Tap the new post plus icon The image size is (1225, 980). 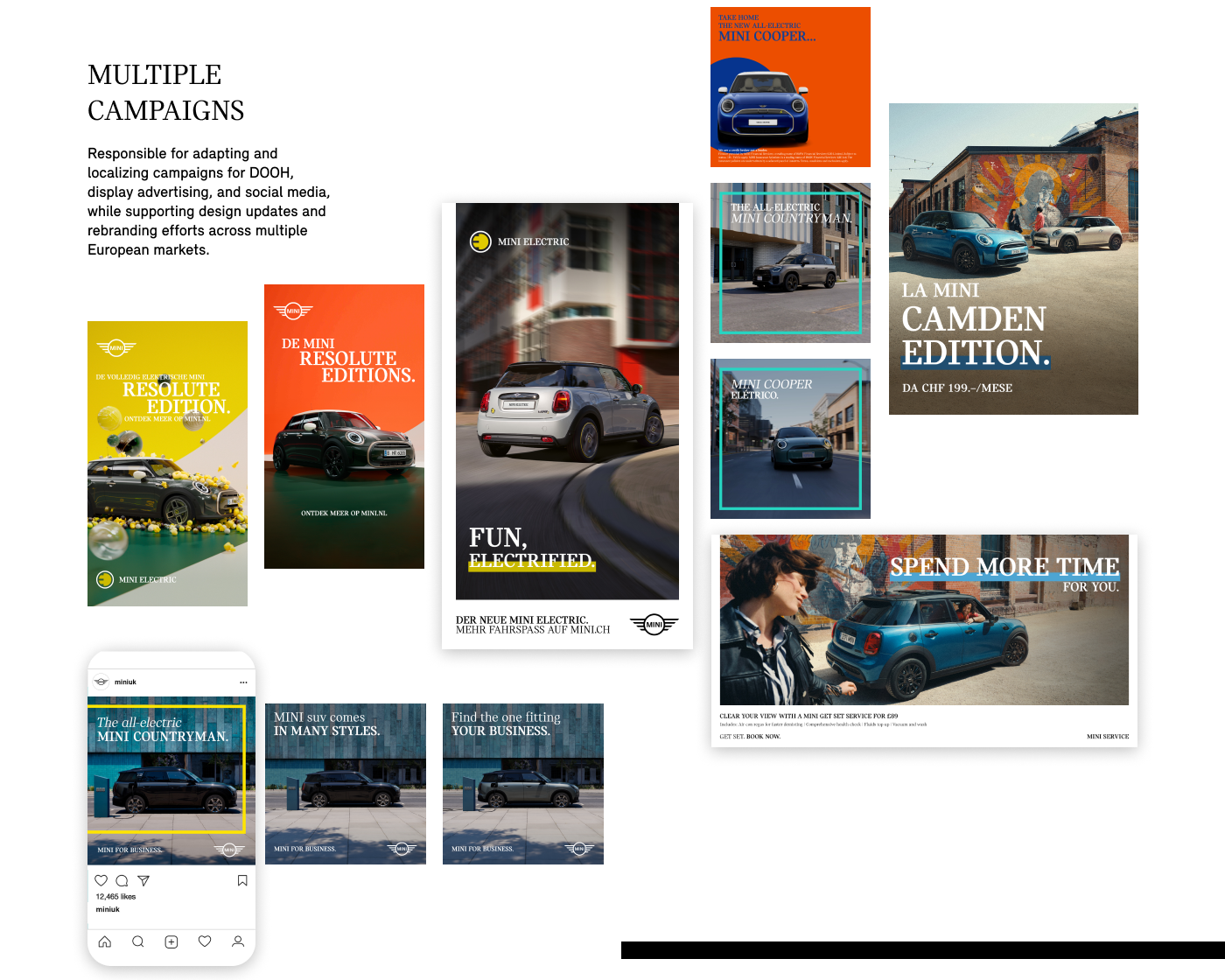point(171,941)
